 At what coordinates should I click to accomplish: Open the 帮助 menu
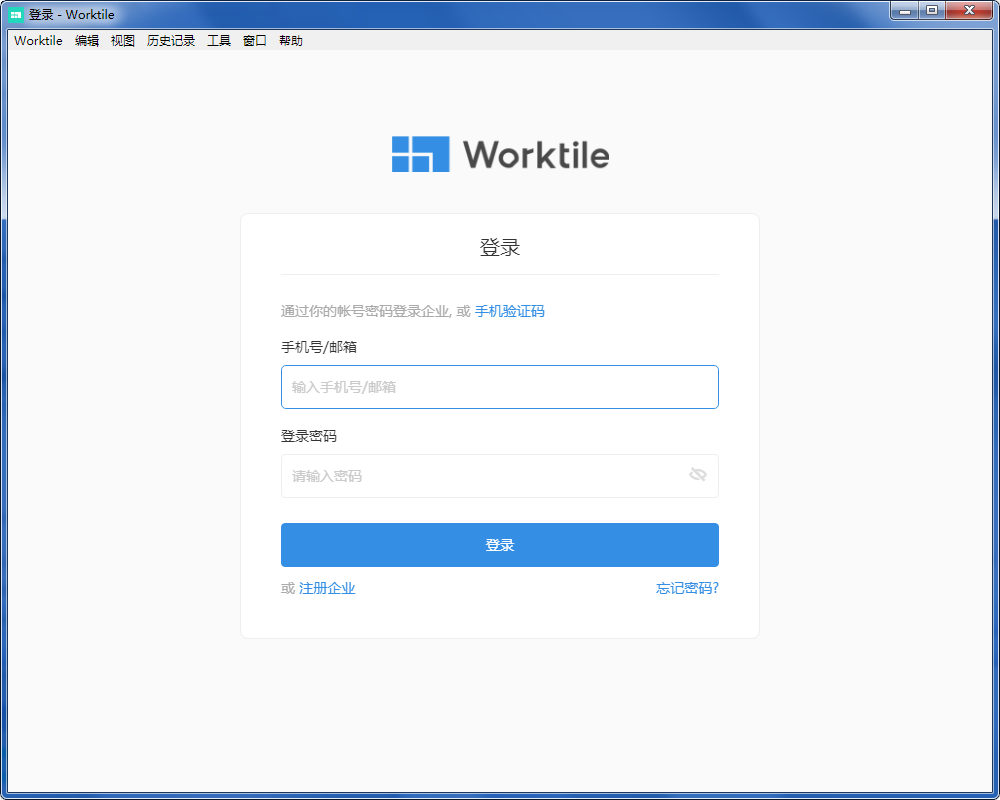click(x=290, y=41)
